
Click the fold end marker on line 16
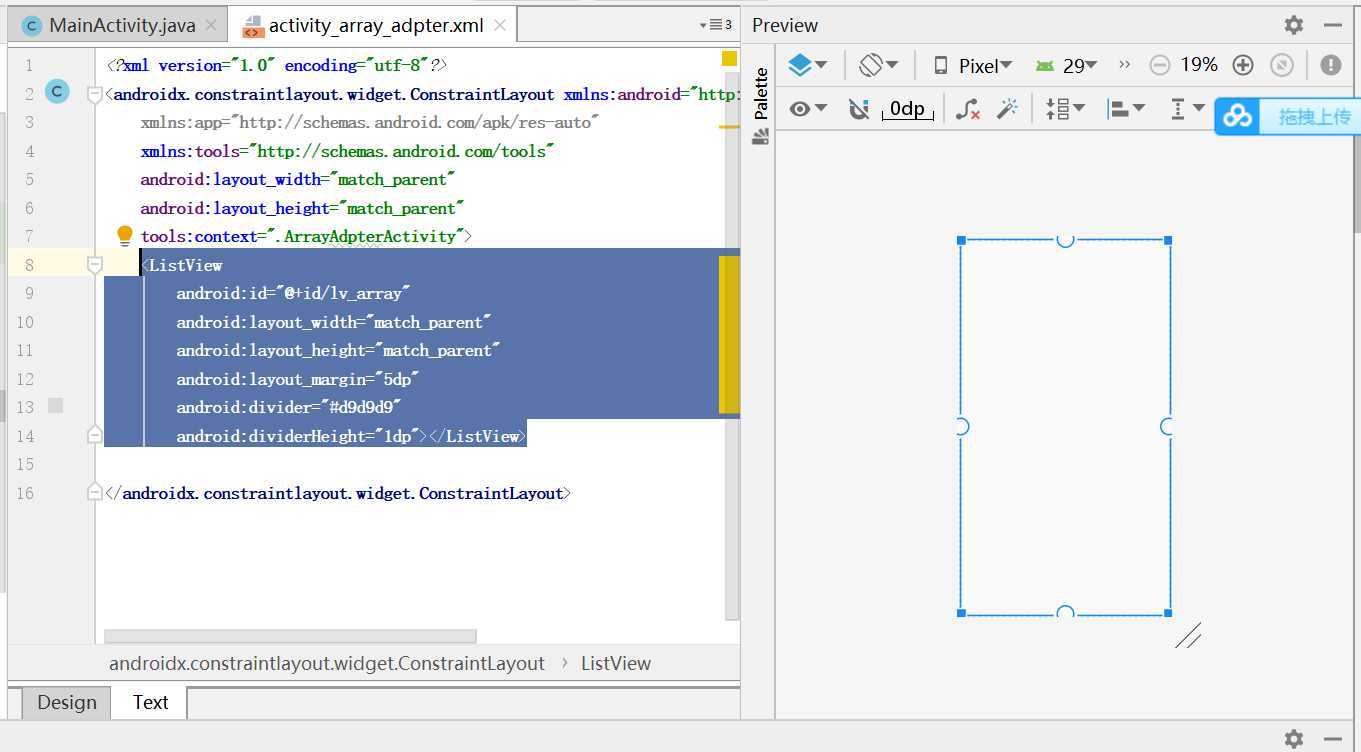click(x=94, y=492)
